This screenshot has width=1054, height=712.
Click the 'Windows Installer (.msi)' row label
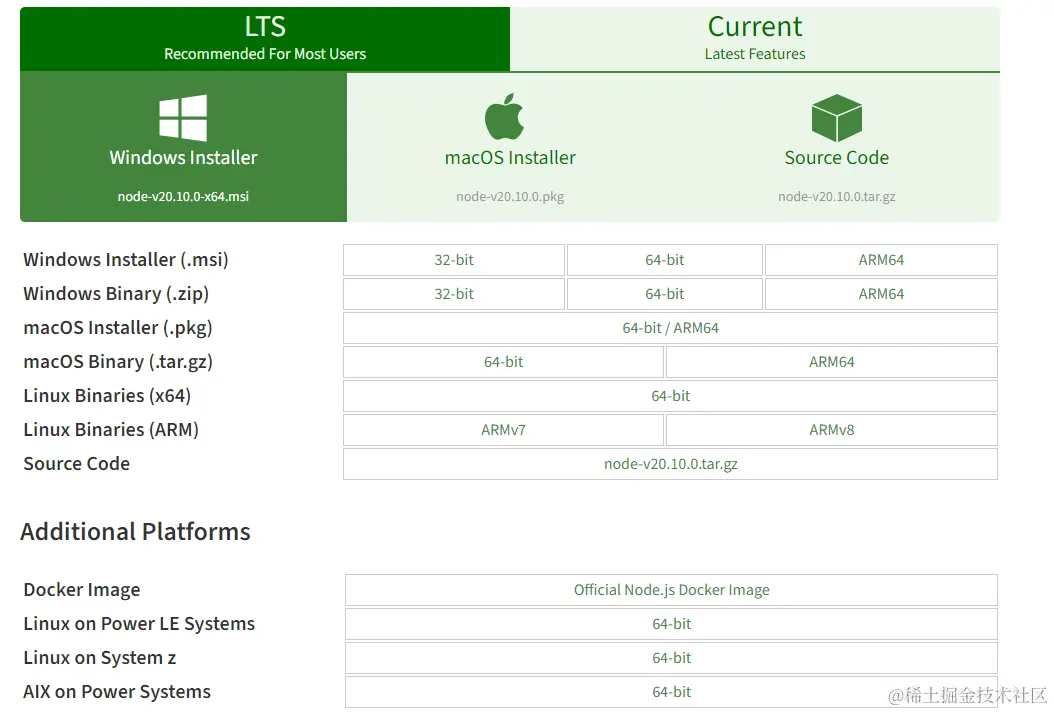[126, 260]
